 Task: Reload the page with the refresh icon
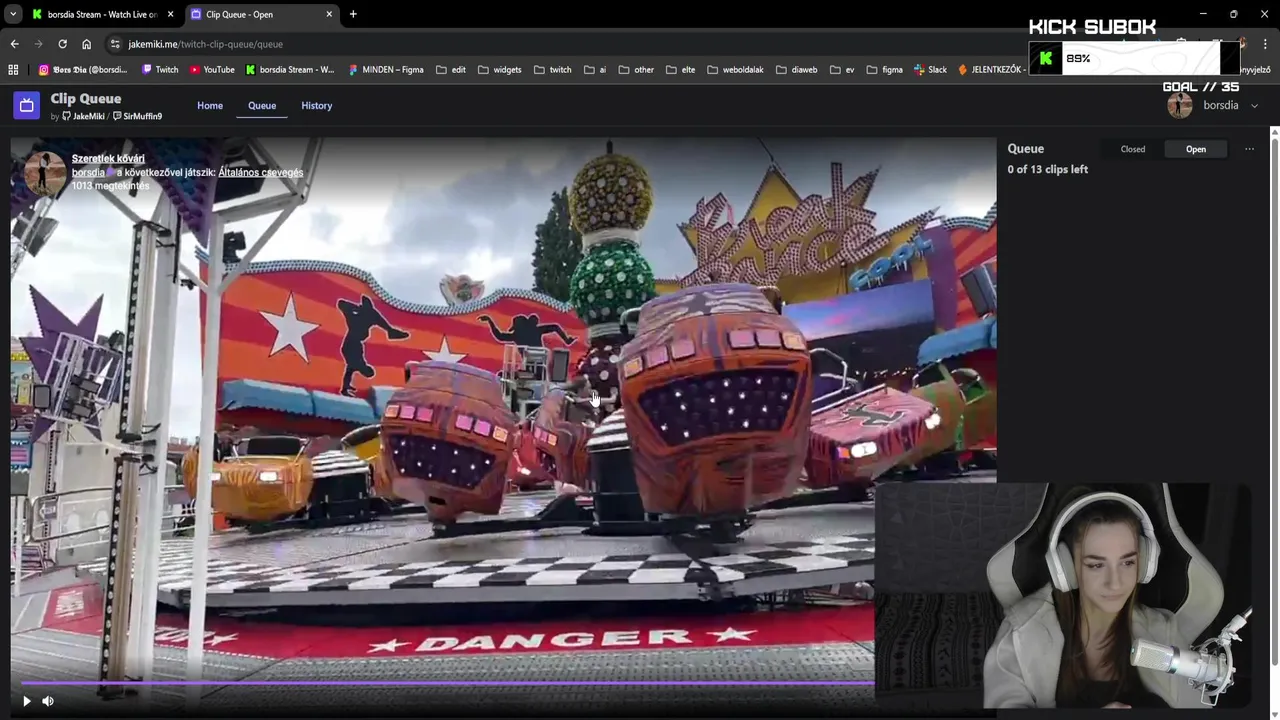[x=62, y=44]
